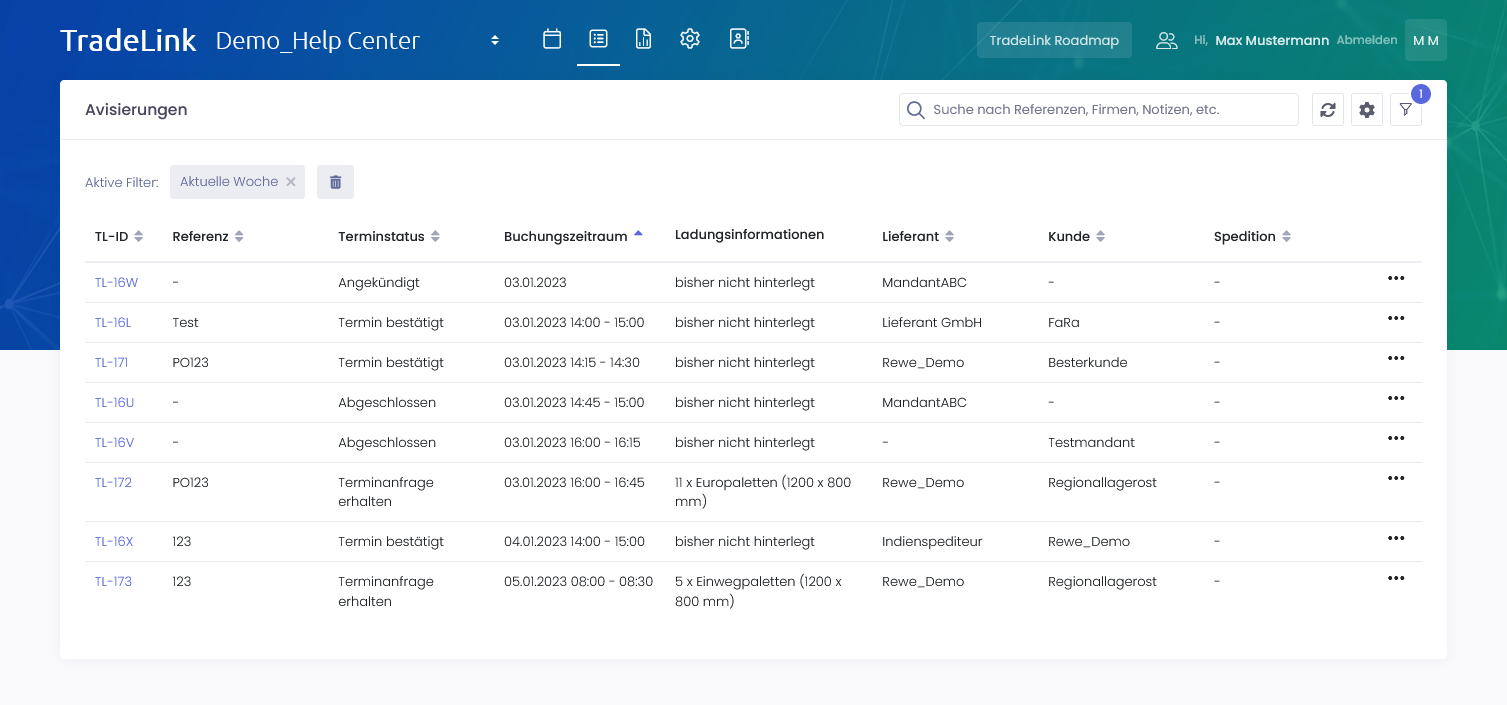Click Abmelden to log out
This screenshot has width=1507, height=705.
1366,41
